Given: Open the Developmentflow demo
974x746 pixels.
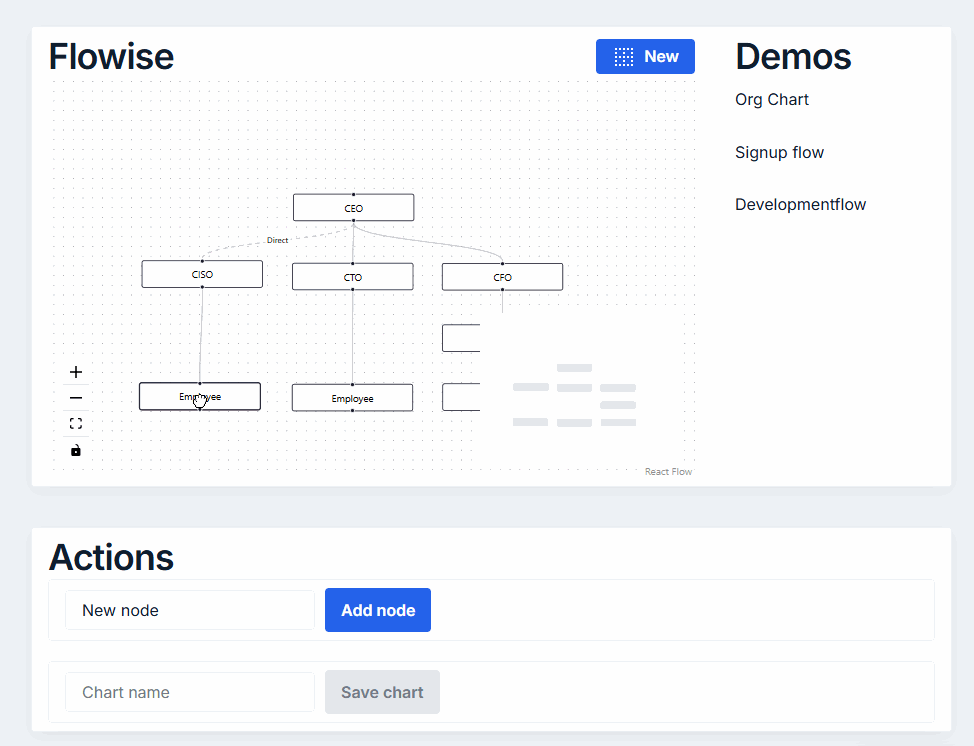Looking at the screenshot, I should 800,204.
